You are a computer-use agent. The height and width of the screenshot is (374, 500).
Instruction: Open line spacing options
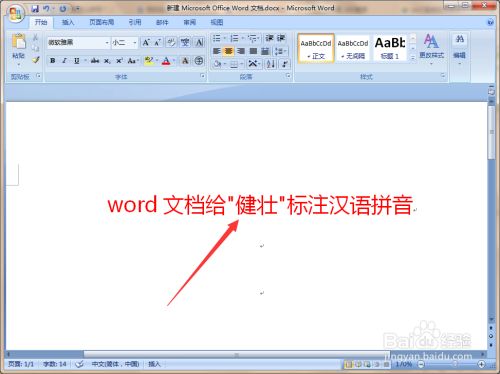pyautogui.click(x=280, y=51)
